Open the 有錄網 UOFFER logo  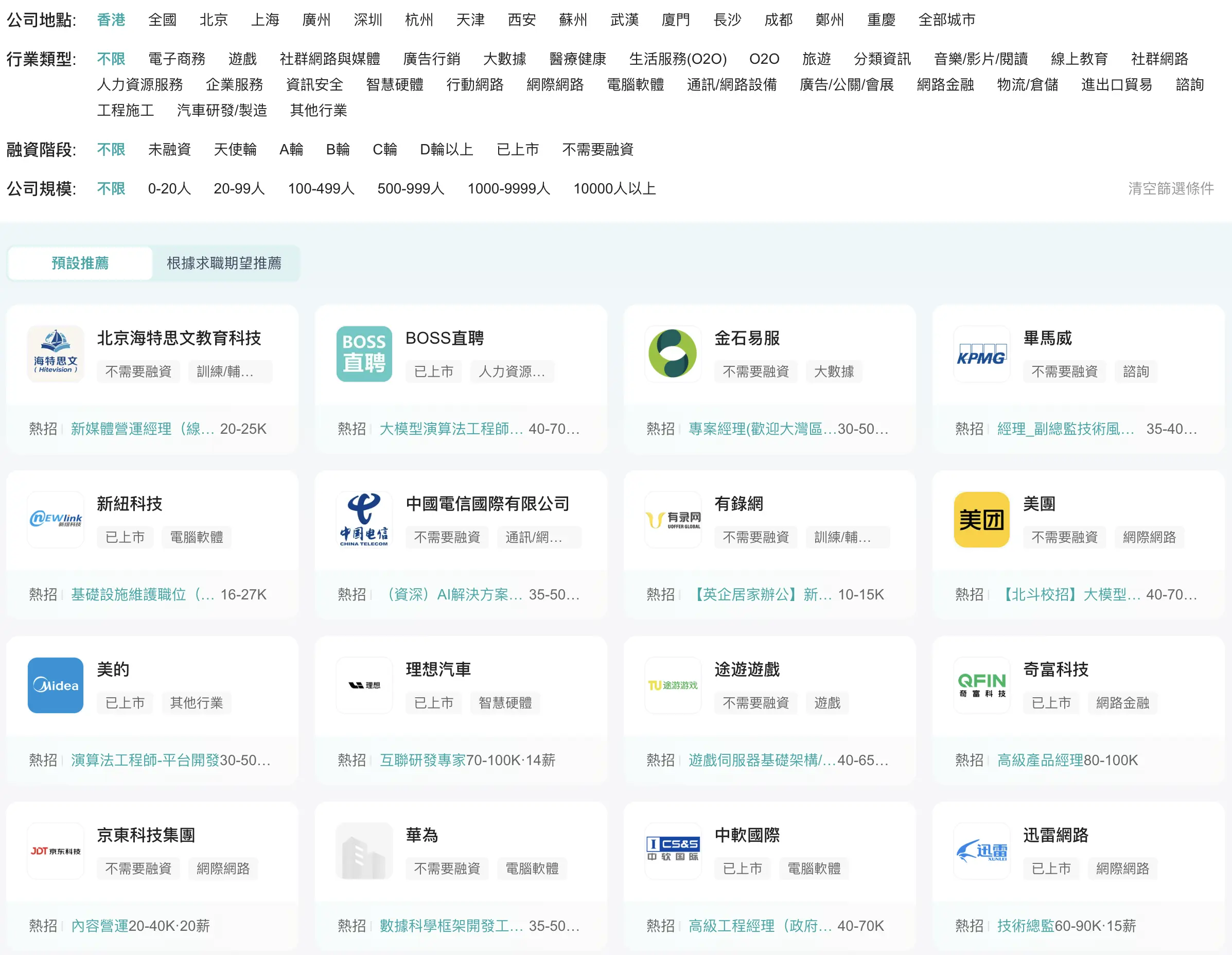673,520
